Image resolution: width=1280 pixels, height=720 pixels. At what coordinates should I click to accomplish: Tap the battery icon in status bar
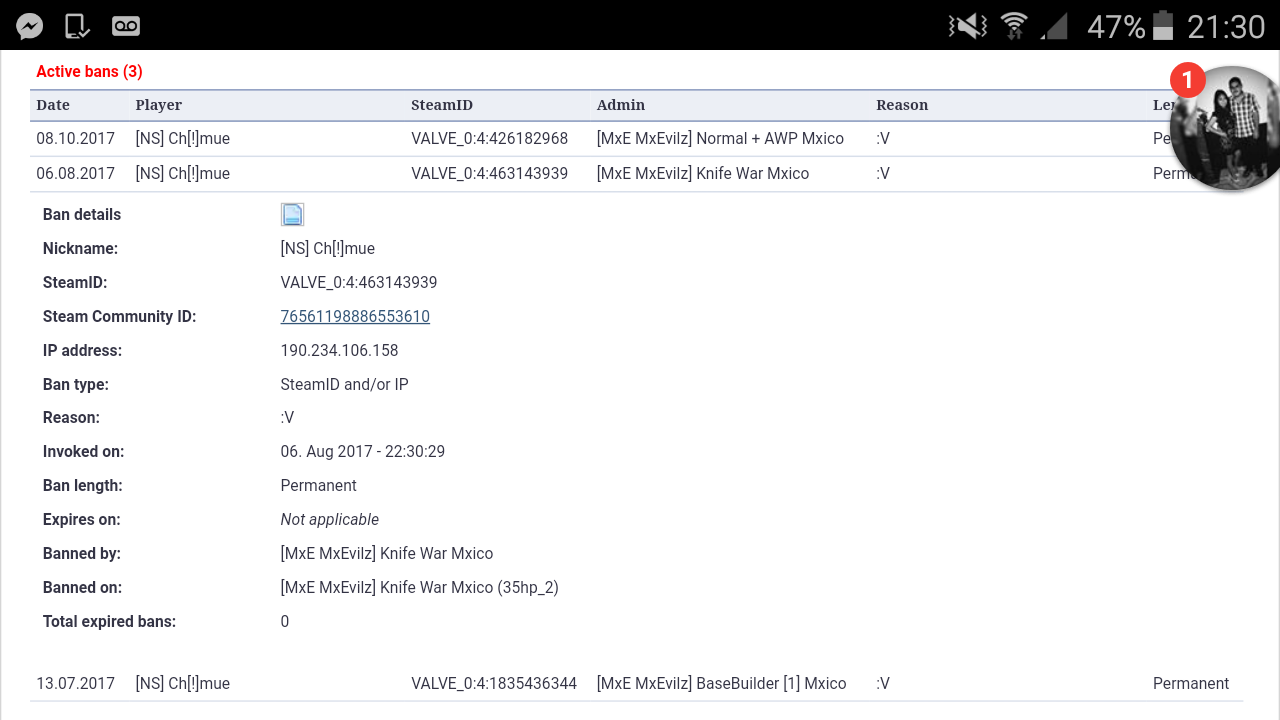pyautogui.click(x=1163, y=26)
